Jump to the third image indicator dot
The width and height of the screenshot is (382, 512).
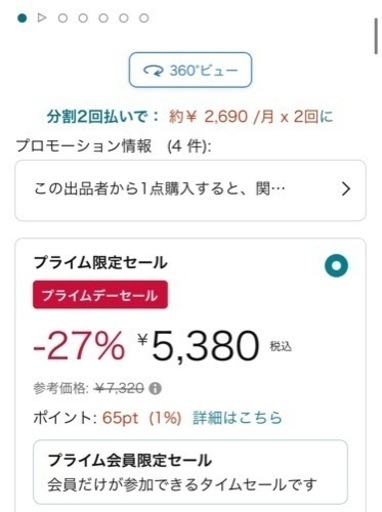click(63, 18)
